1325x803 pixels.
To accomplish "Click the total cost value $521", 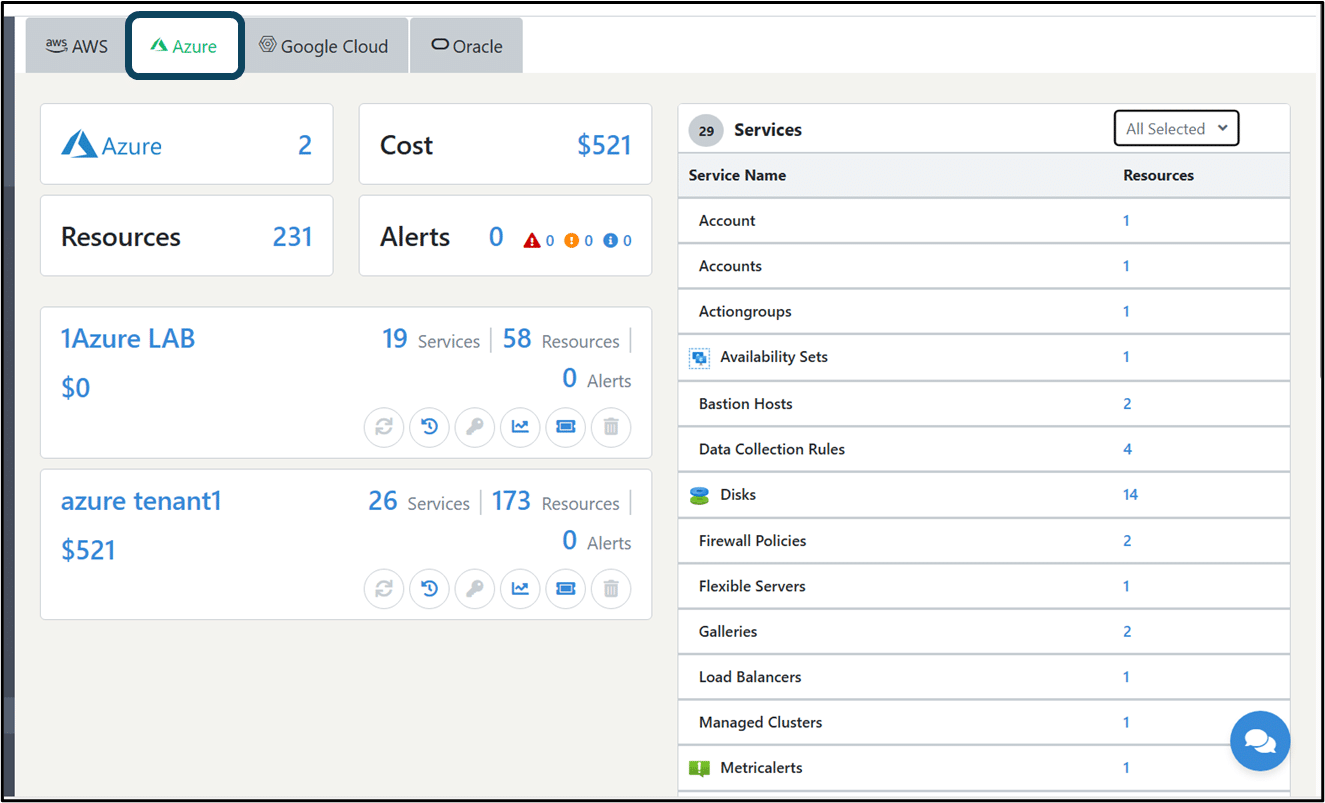I will (604, 145).
